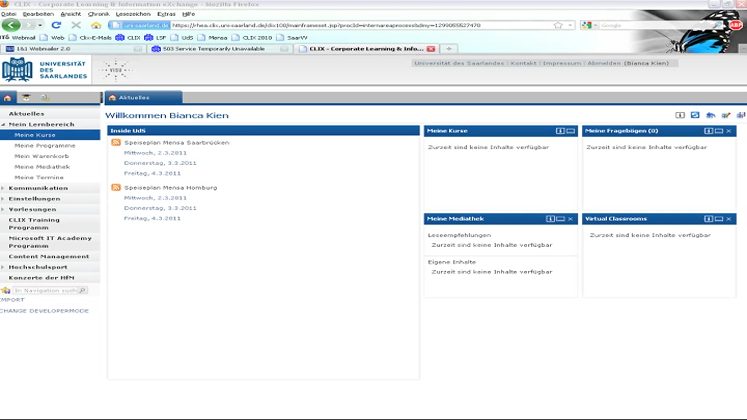Click the Firefox reload page icon
The image size is (747, 420).
click(58, 25)
